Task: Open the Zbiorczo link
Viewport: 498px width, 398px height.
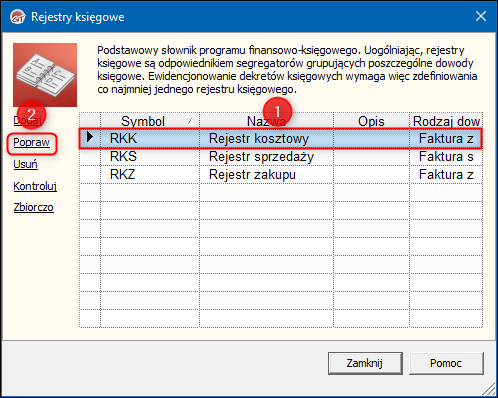Action: pos(33,207)
